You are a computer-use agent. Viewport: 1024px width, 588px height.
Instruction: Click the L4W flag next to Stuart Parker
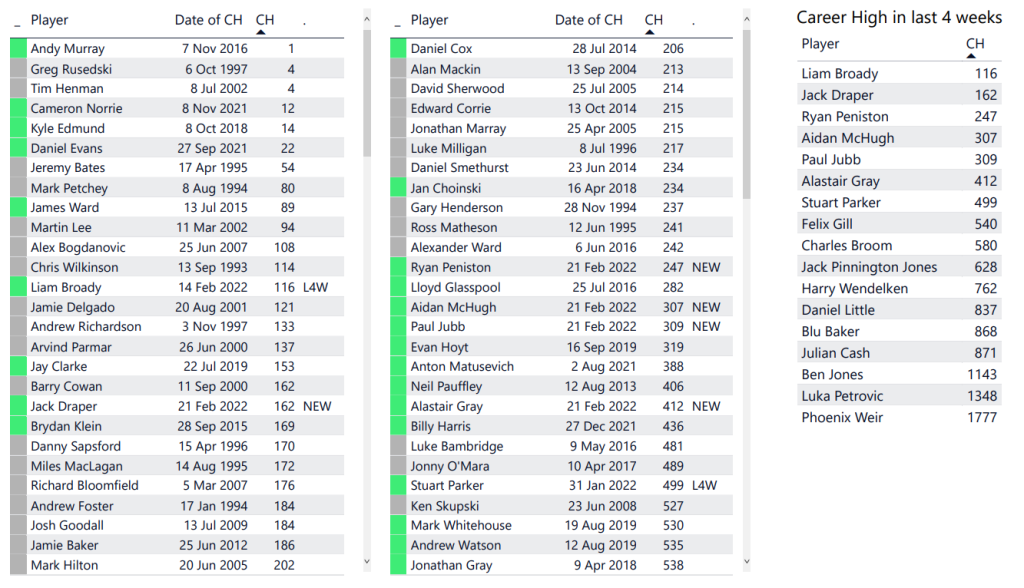coord(705,486)
